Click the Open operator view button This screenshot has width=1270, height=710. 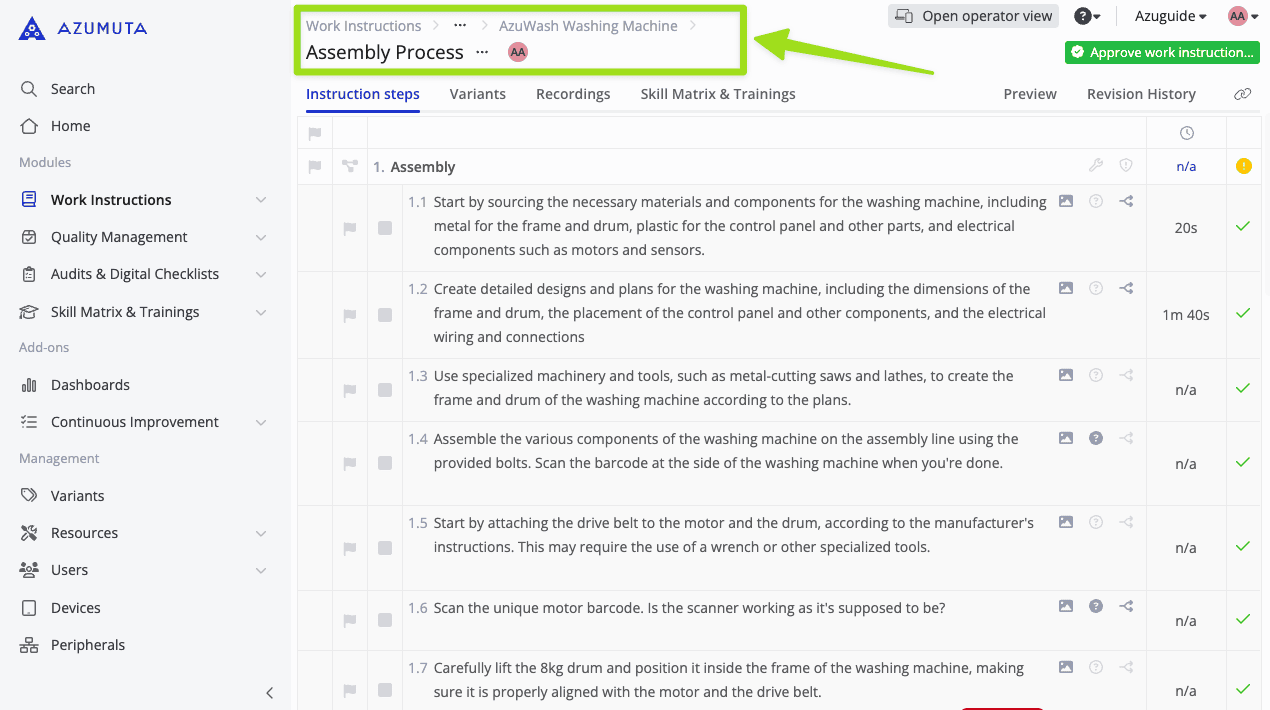[973, 16]
